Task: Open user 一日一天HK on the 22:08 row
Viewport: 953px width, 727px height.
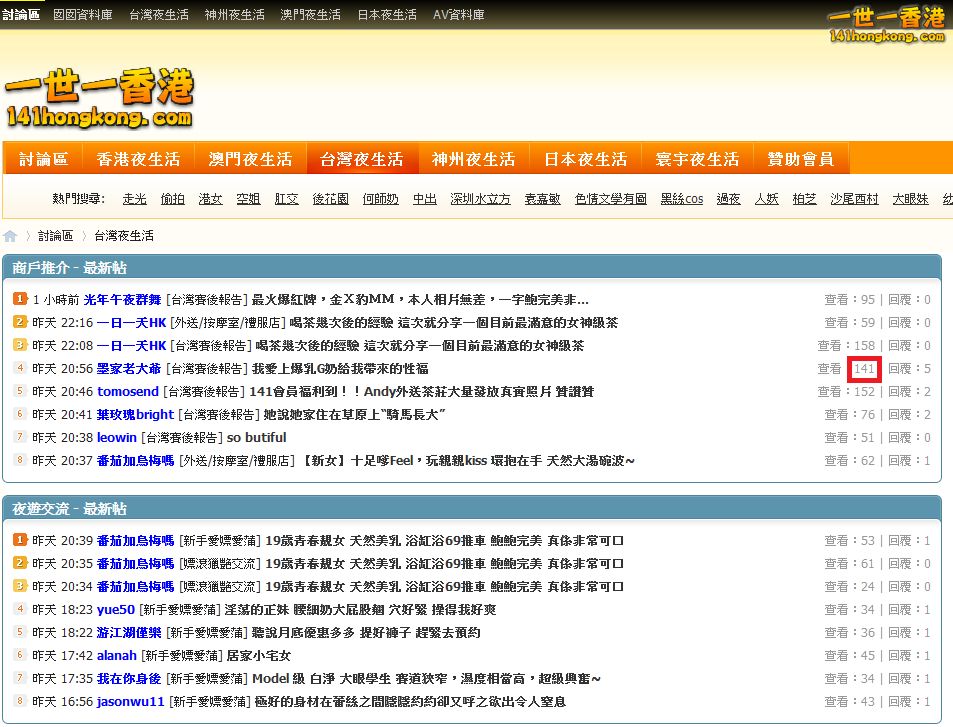Action: tap(131, 346)
